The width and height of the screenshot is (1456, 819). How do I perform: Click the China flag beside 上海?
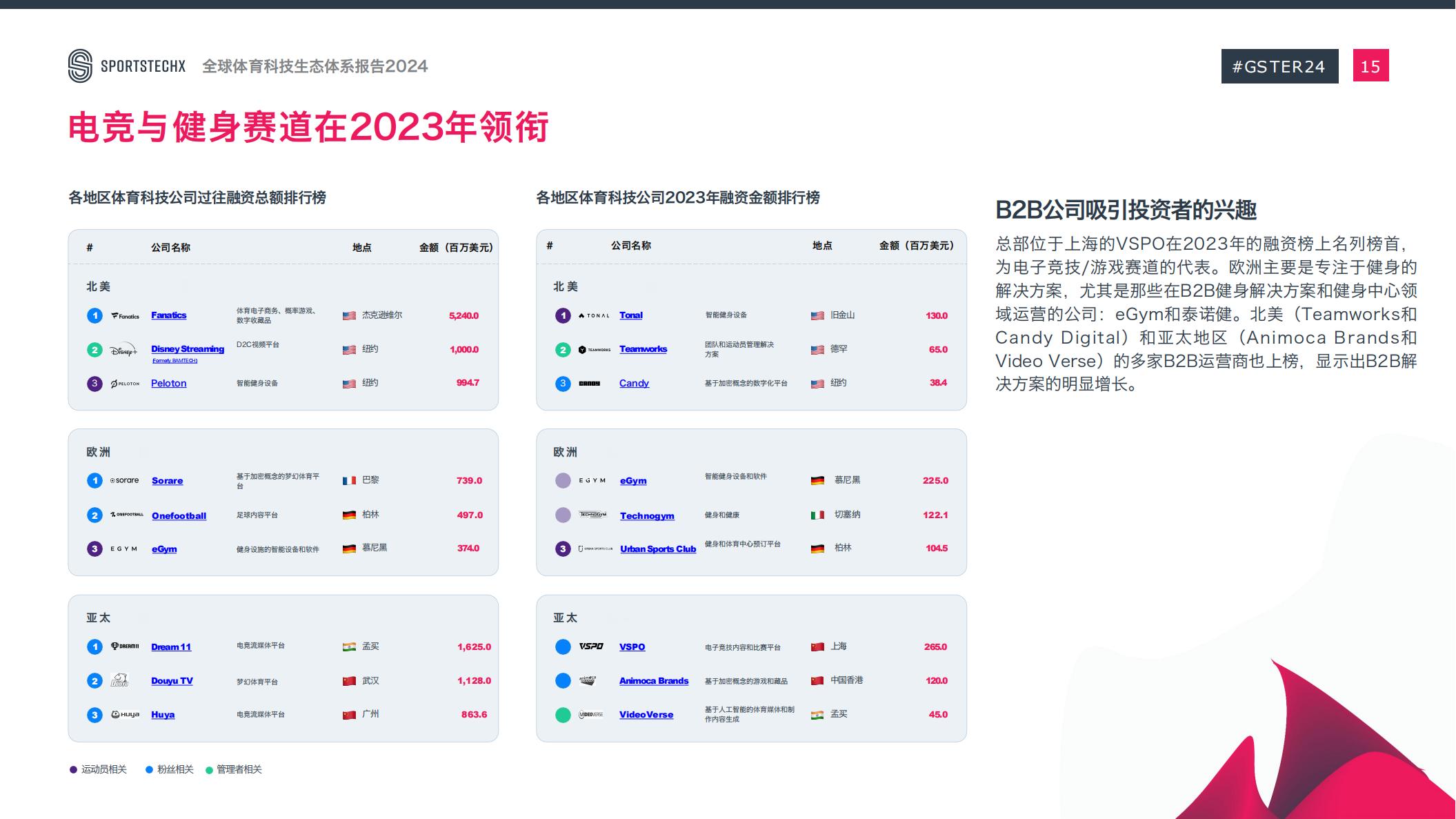tap(818, 647)
